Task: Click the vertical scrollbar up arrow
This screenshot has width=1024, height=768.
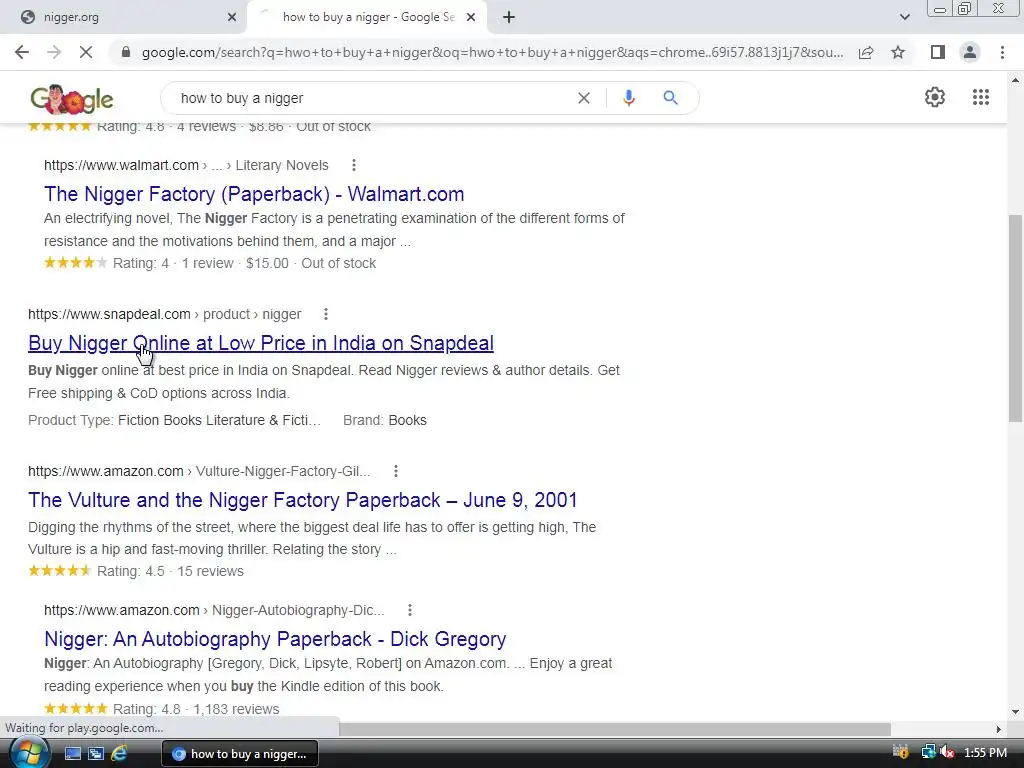Action: (x=1015, y=80)
